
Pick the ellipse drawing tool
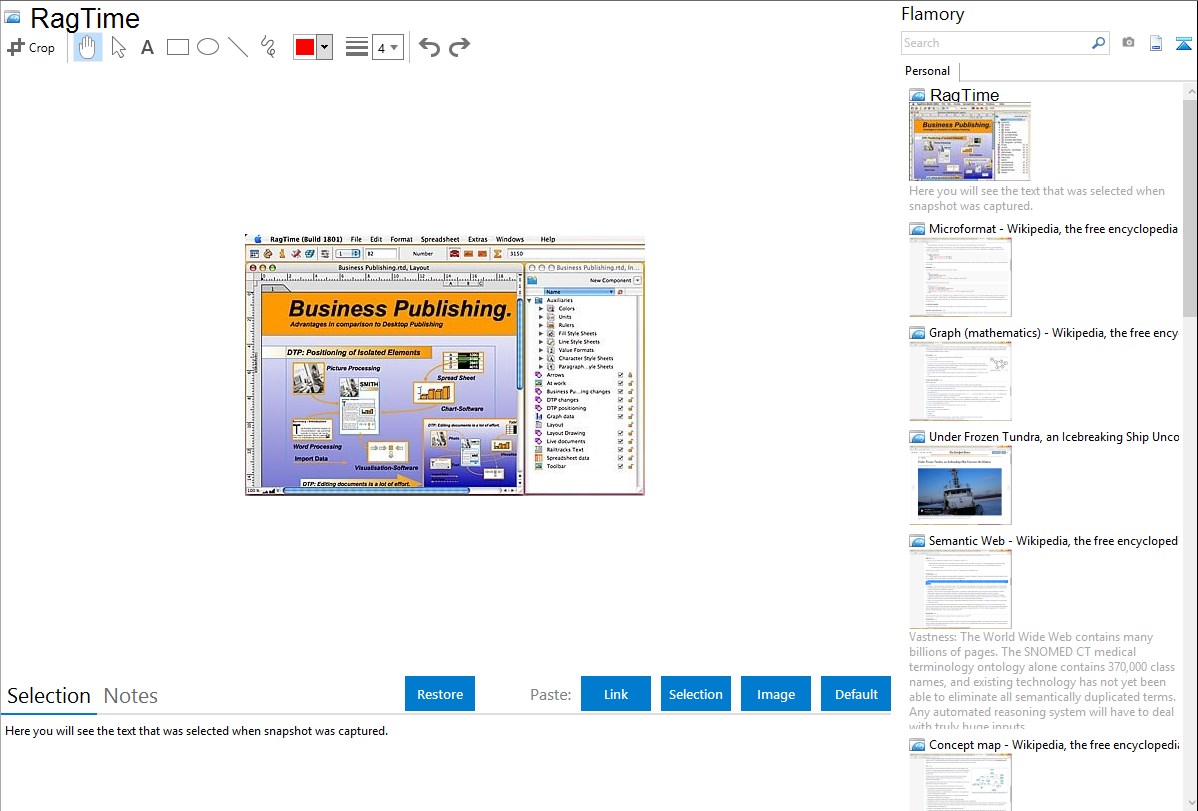(x=208, y=47)
